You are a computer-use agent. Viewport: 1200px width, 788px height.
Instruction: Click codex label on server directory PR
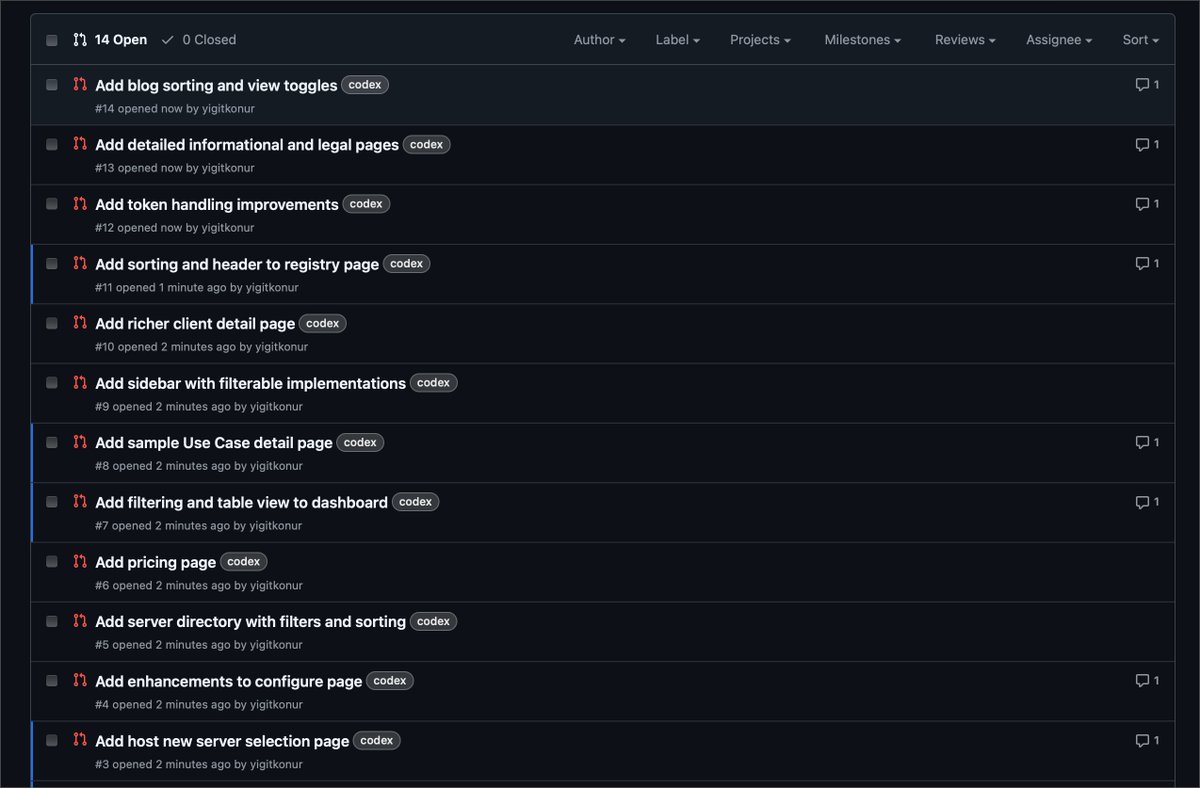pyautogui.click(x=433, y=621)
